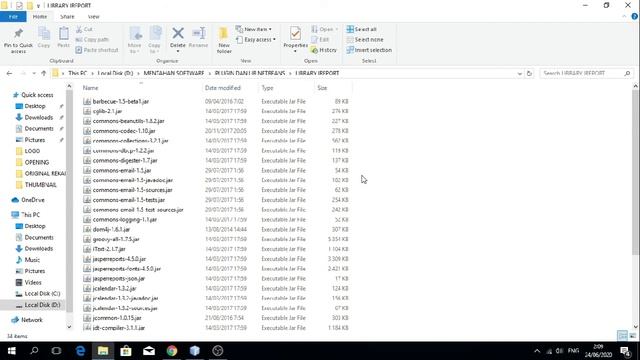The width and height of the screenshot is (640, 360).
Task: Open the File tab
Action: click(13, 17)
